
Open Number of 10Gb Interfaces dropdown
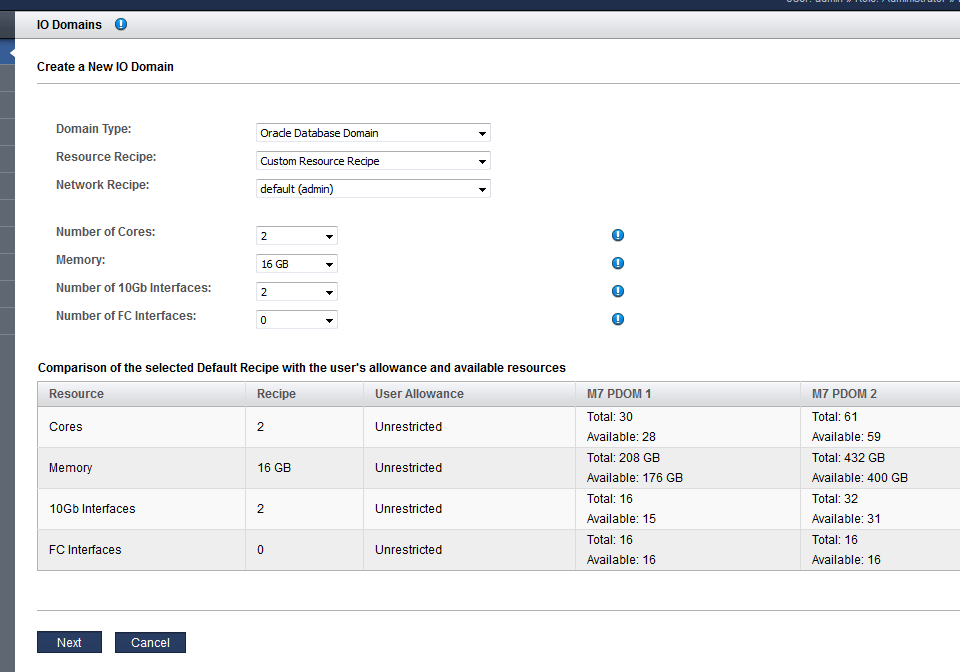coord(296,292)
